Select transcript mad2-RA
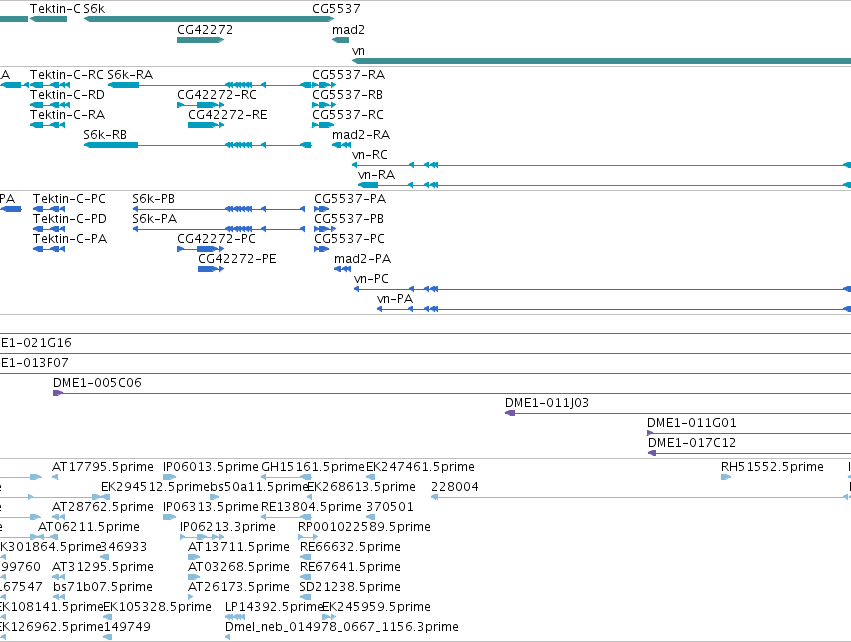The width and height of the screenshot is (851, 642). pos(341,145)
